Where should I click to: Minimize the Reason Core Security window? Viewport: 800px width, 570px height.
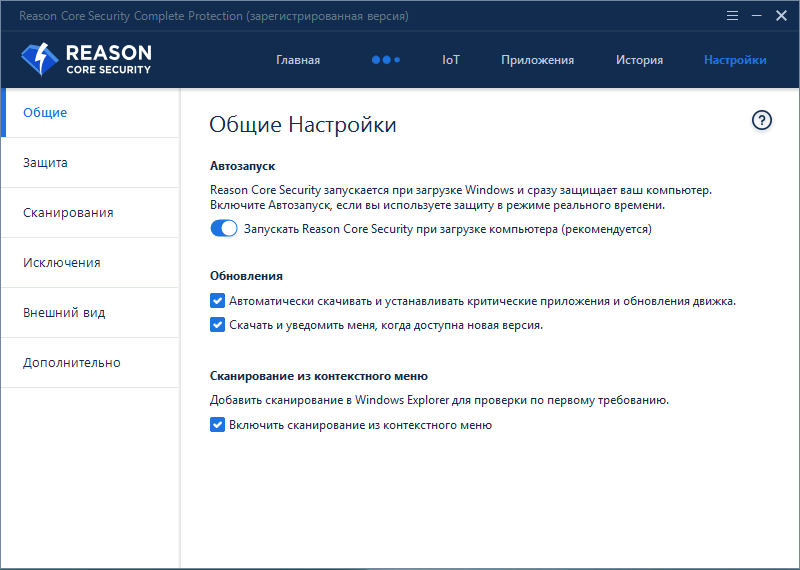(x=754, y=16)
